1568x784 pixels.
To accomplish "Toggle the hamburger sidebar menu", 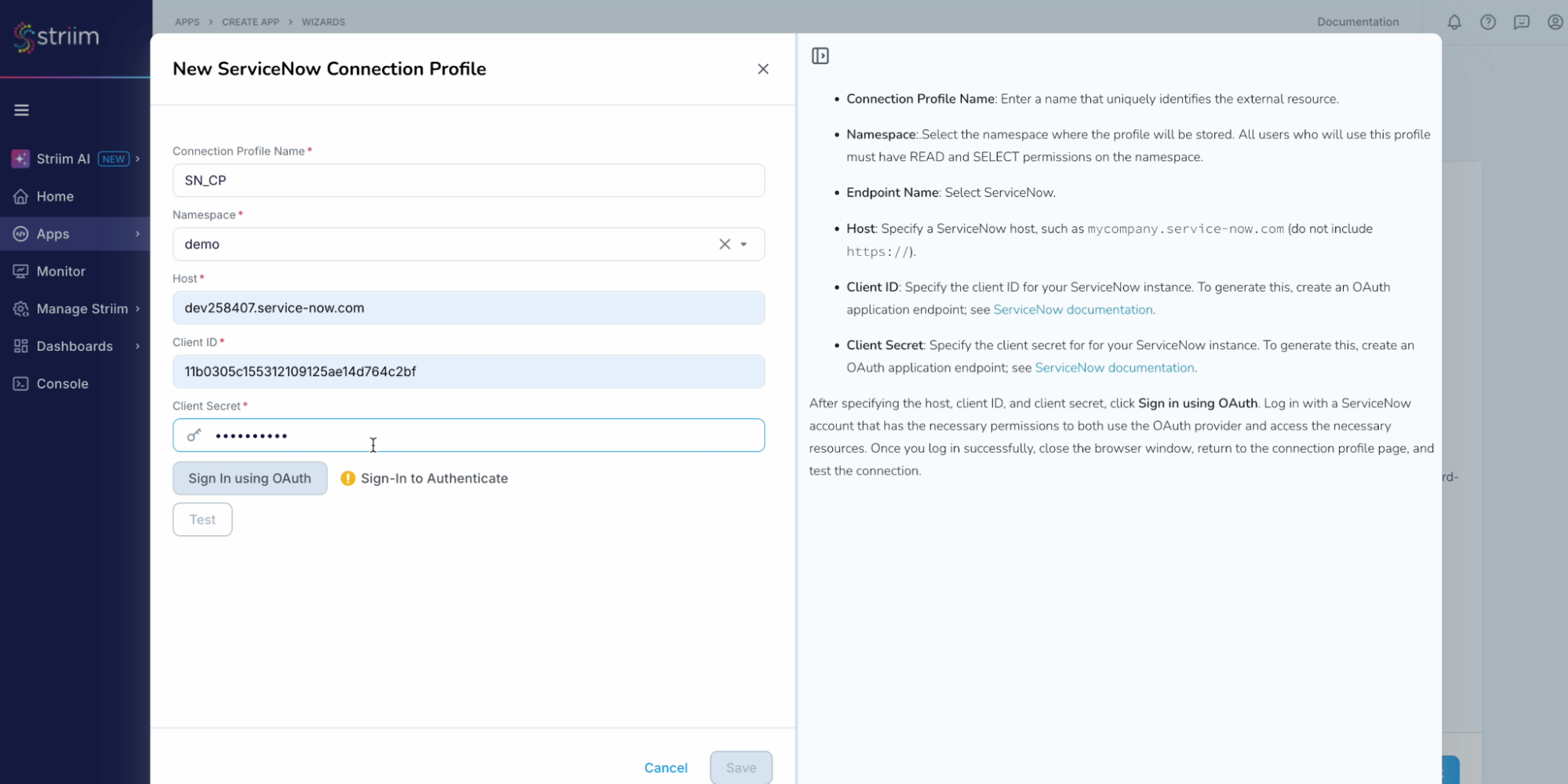I will (22, 110).
